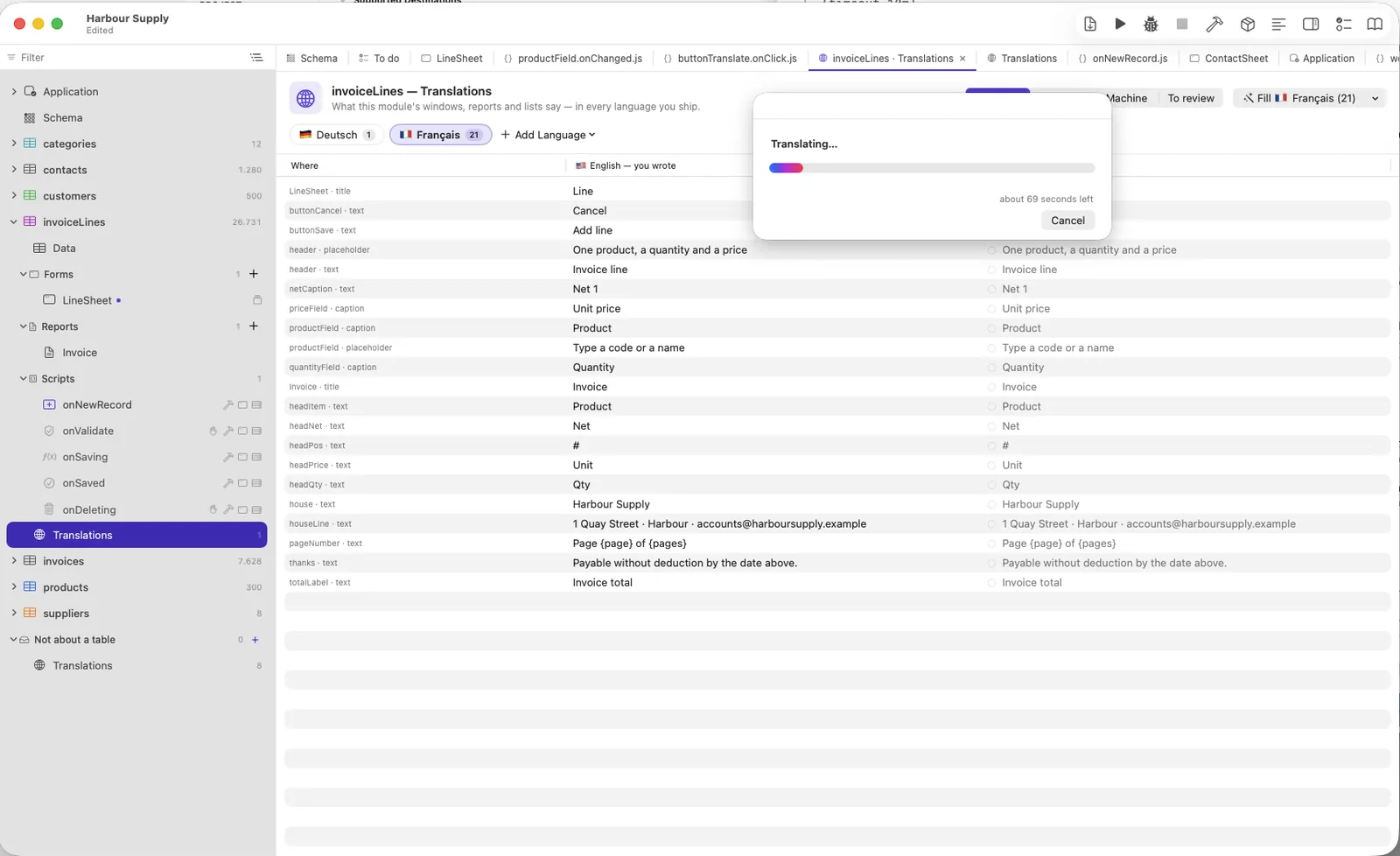Screen dimensions: 1400x856
Task: Click the hammer icon on onDeleting row
Action: tap(228, 509)
